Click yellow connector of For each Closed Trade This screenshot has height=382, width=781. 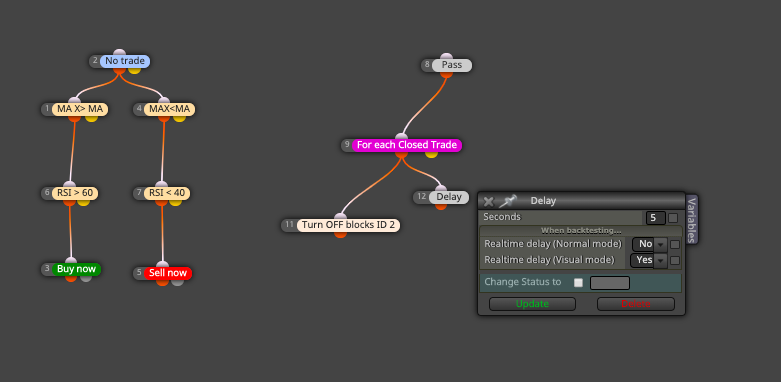(431, 154)
